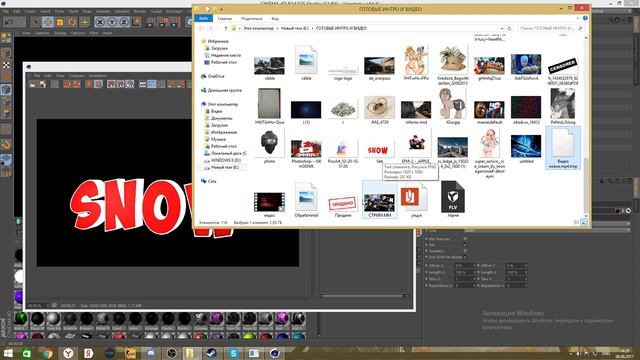Select the untitled blue image thumbnail
This screenshot has width=640, height=360.
click(526, 146)
